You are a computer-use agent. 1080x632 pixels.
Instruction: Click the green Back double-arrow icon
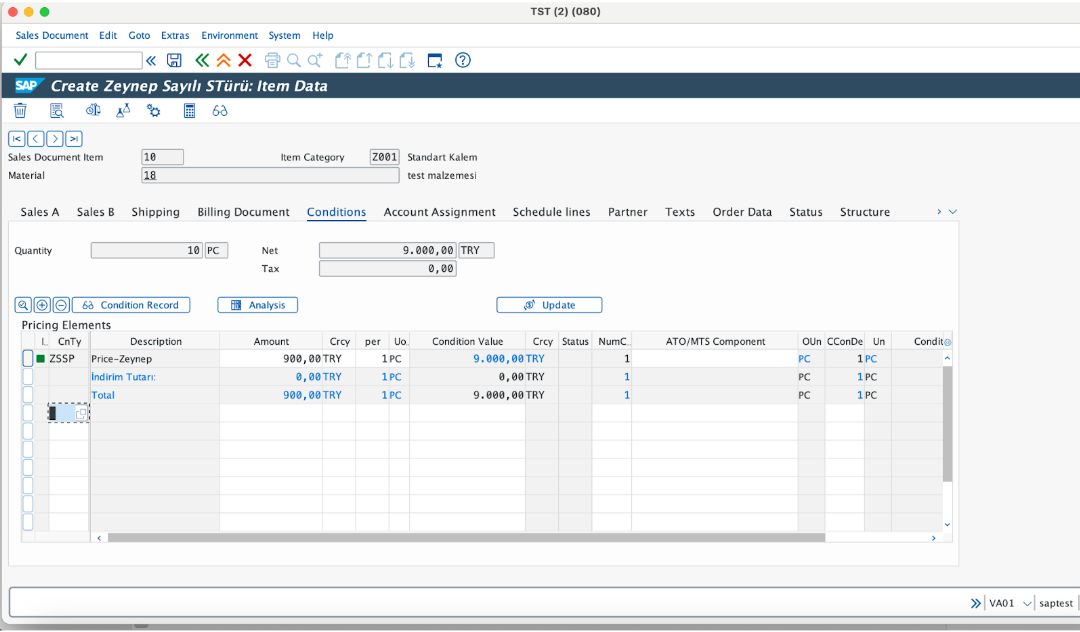coord(202,61)
